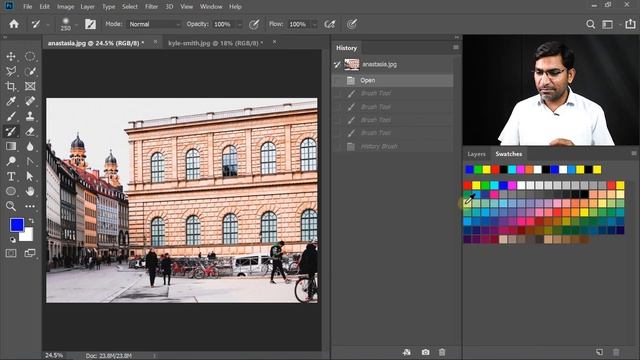
Task: Create new snapshot camera icon in History
Action: 425,352
